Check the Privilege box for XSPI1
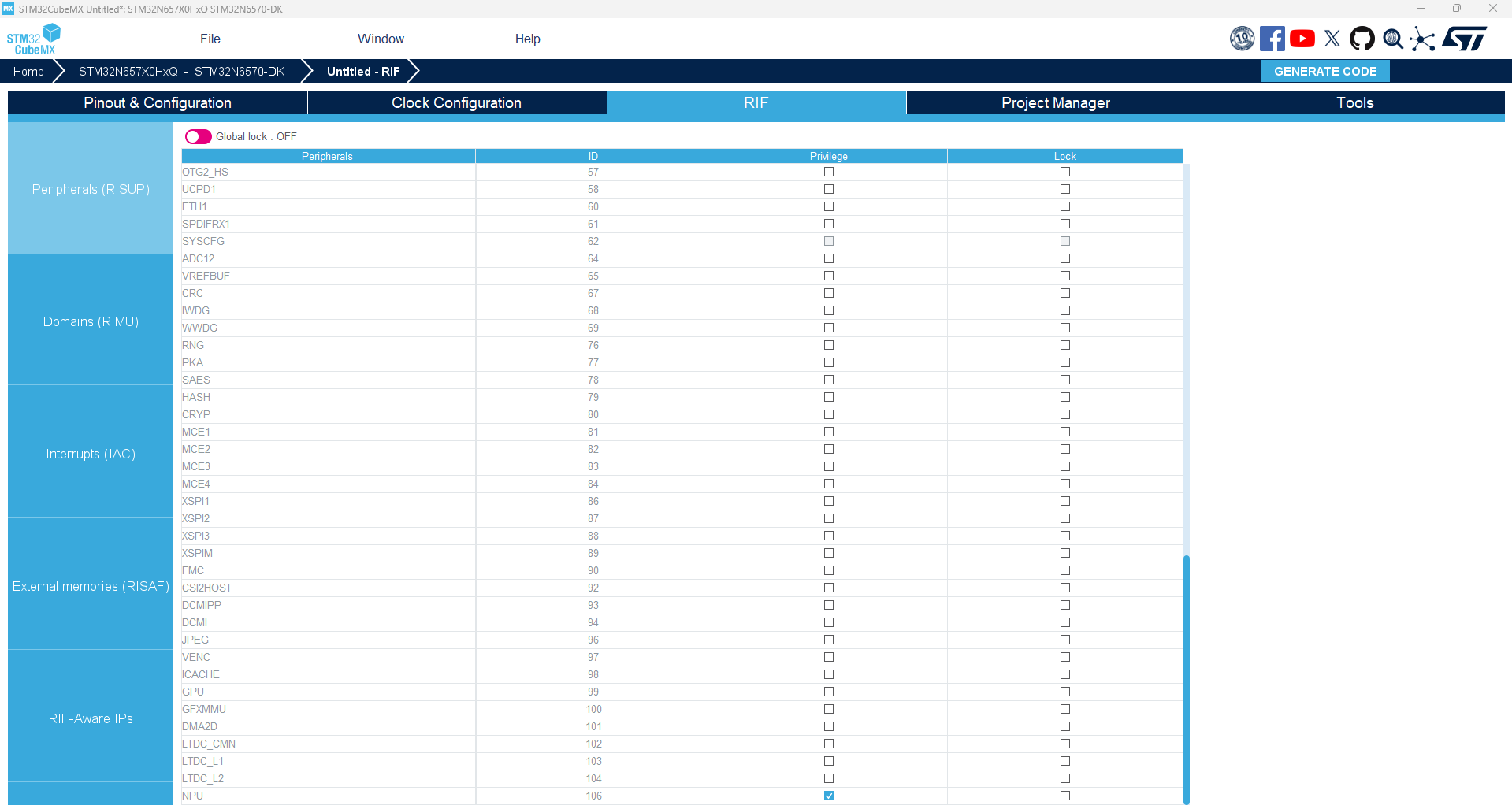The height and width of the screenshot is (809, 1512). coord(829,501)
